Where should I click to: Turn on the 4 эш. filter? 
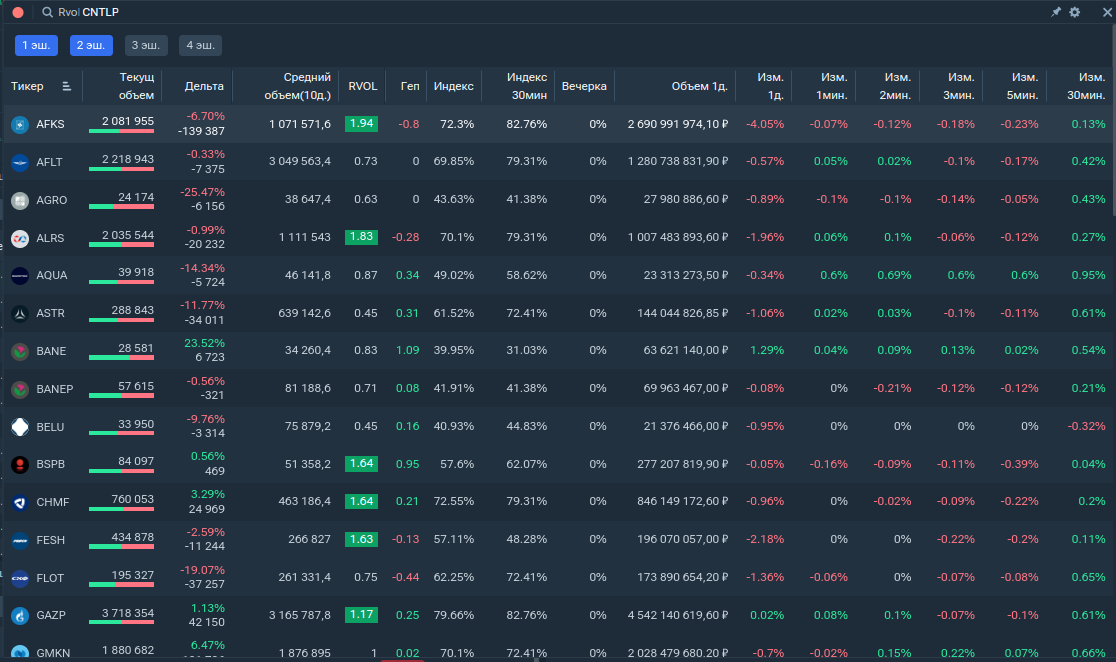click(x=200, y=46)
